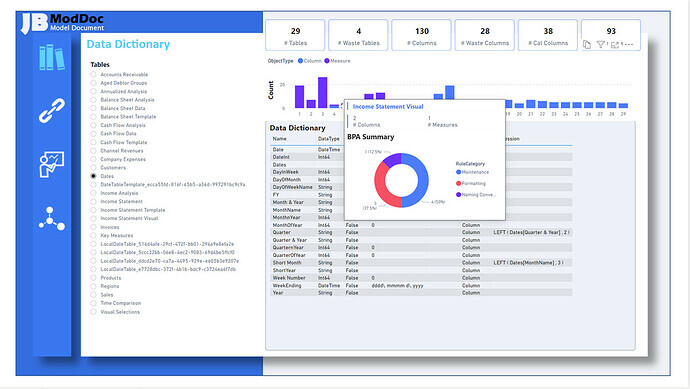Click the 28 Waste Columns card
This screenshot has width=690, height=389.
coord(484,35)
